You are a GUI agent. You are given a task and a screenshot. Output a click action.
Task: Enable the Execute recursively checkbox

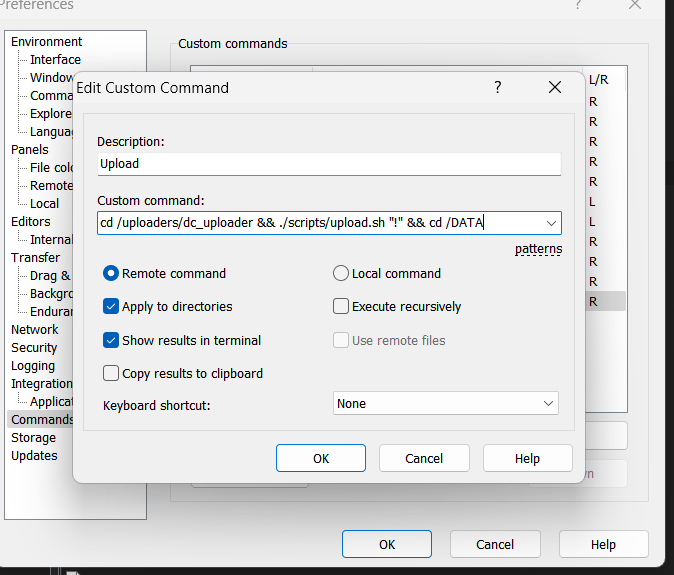pos(341,307)
